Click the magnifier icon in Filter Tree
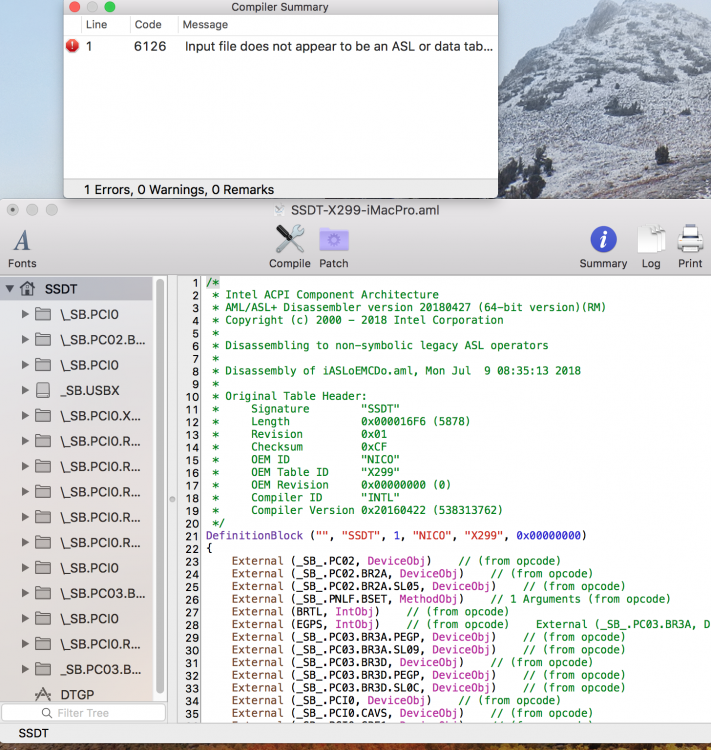 tap(47, 713)
